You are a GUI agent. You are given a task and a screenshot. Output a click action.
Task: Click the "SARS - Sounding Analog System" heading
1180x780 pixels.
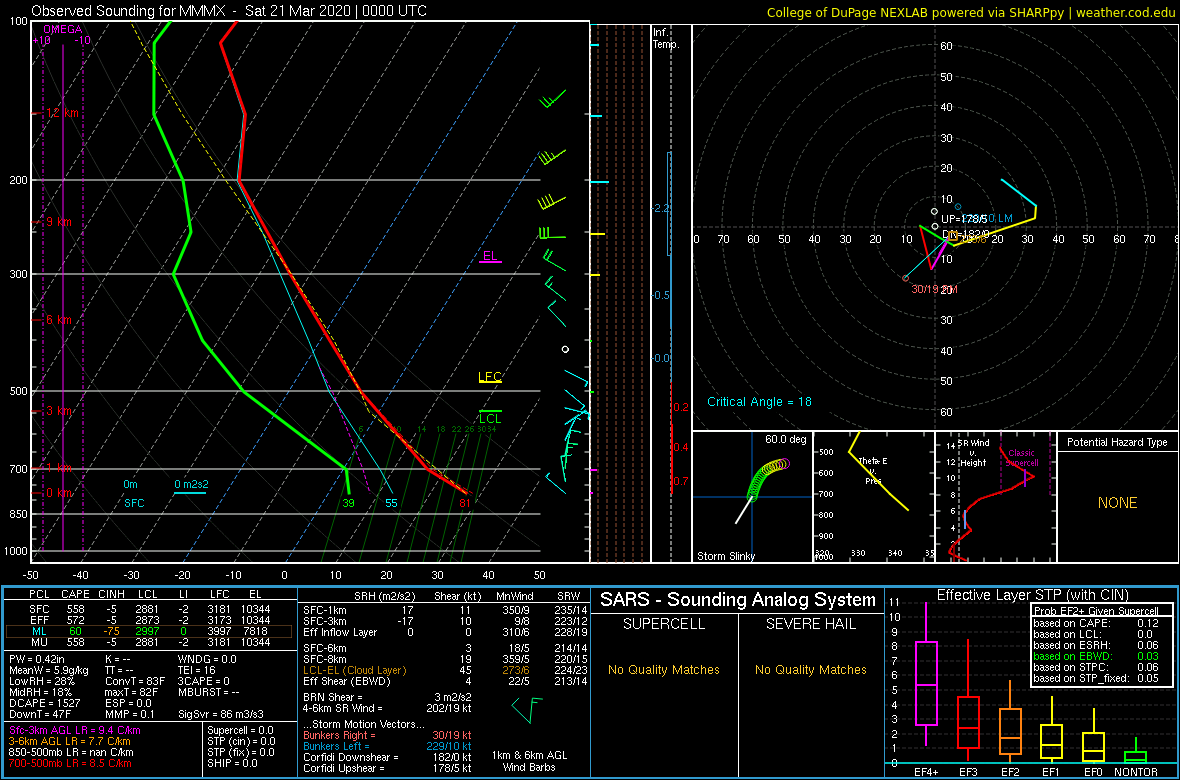[738, 600]
